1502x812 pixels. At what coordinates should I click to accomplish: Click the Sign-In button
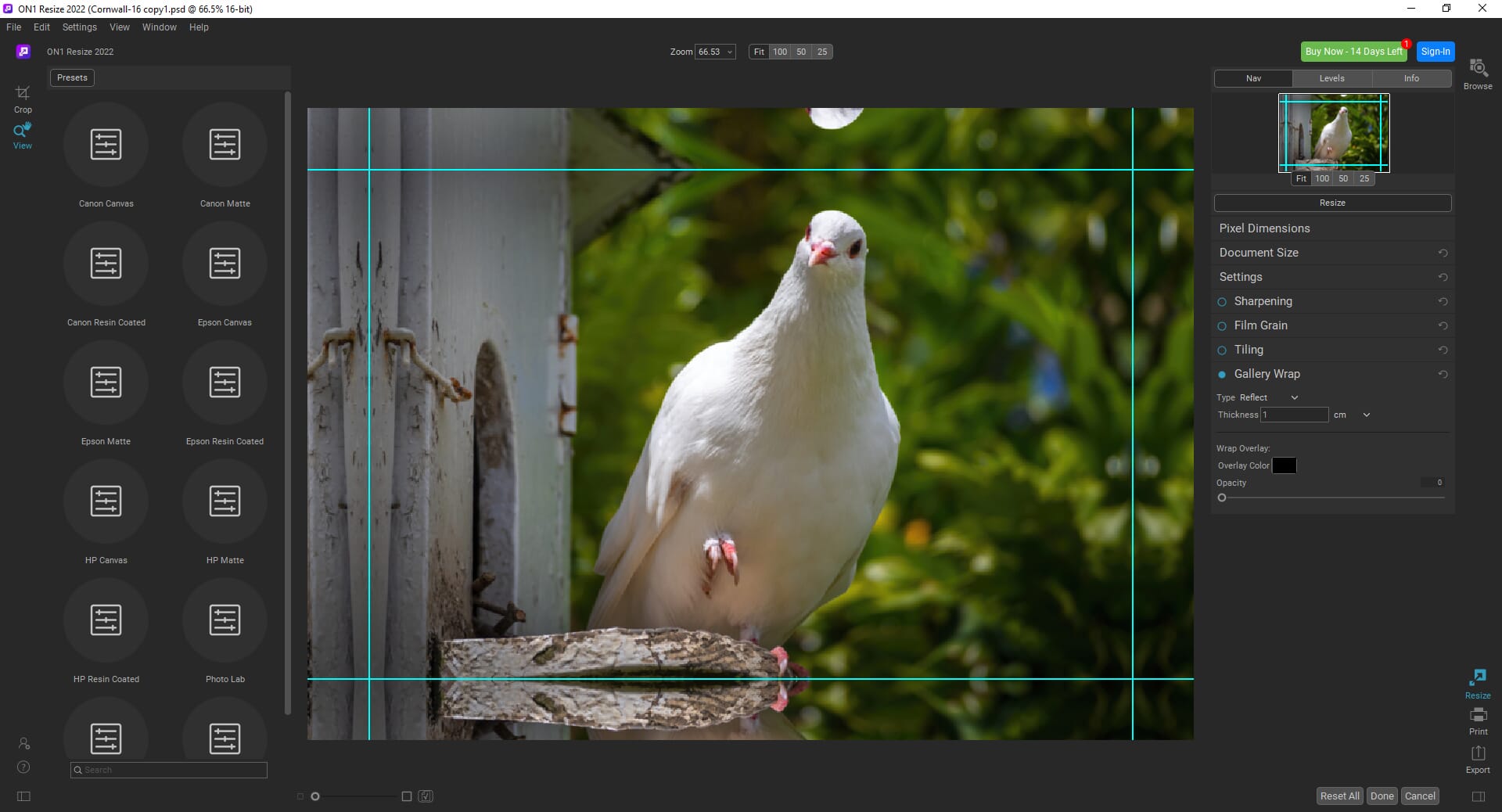tap(1436, 52)
